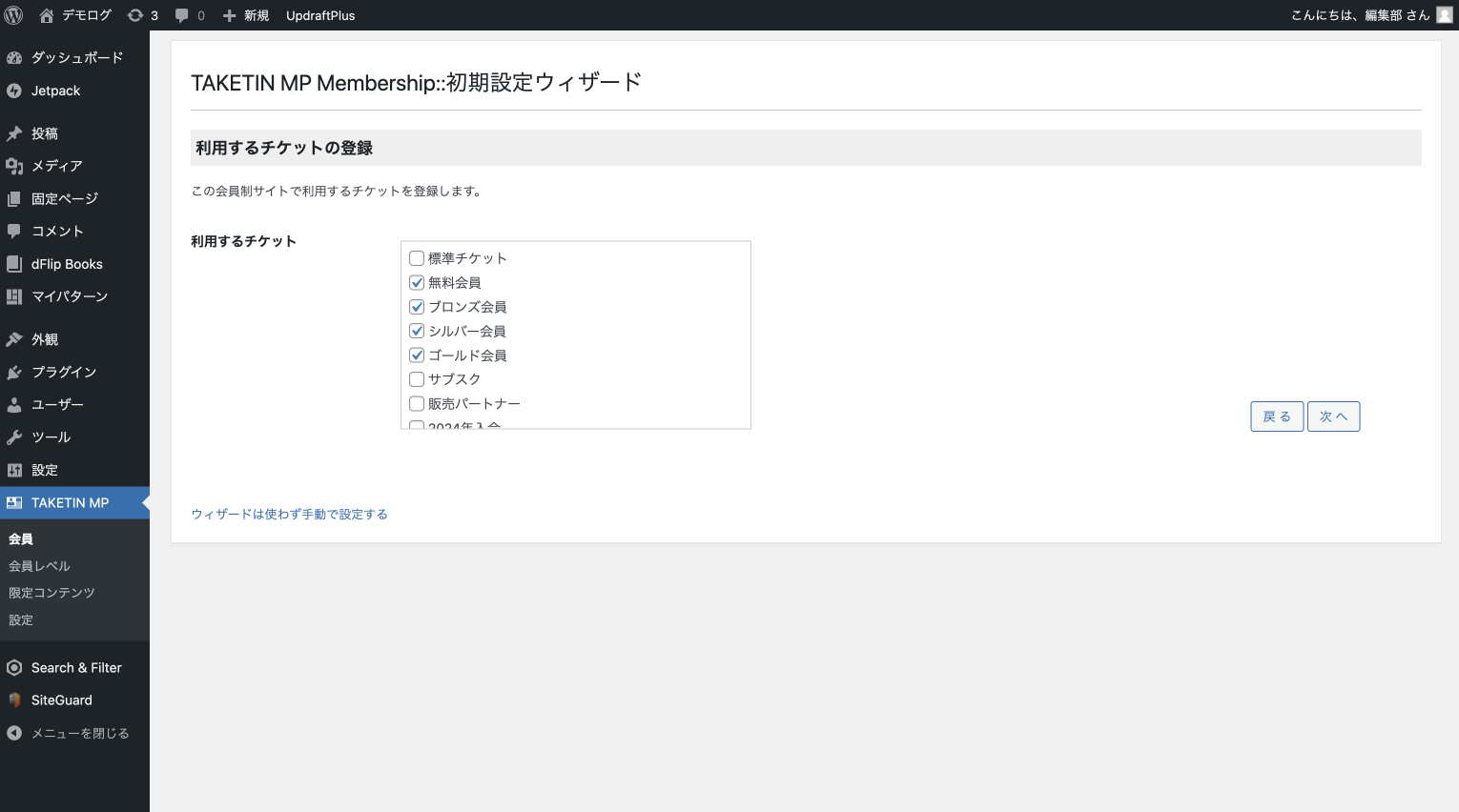Open the デモログ site home icon
The height and width of the screenshot is (812, 1459).
click(x=46, y=15)
